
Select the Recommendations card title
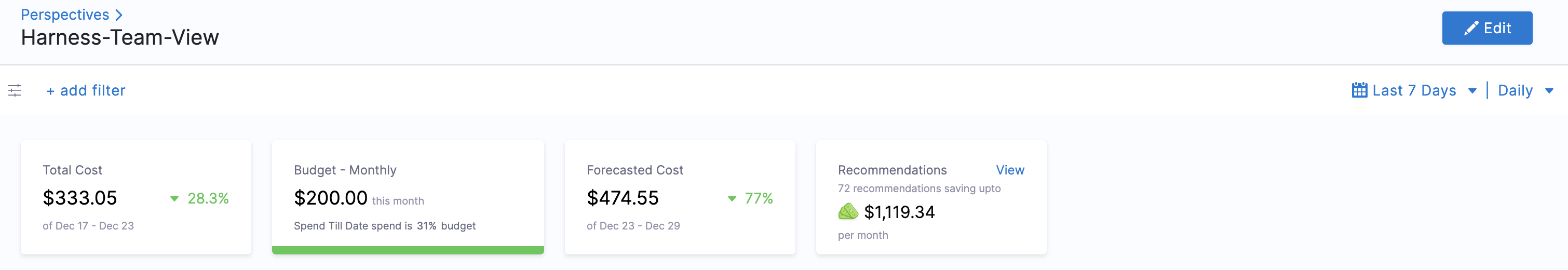893,170
